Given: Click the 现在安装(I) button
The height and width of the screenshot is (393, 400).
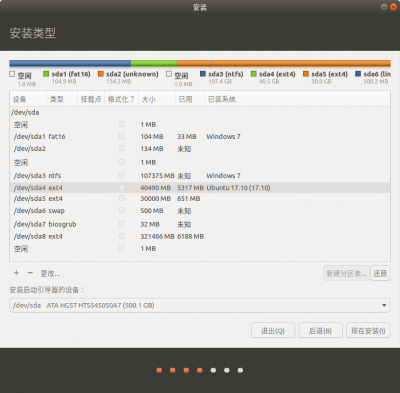Looking at the screenshot, I should pos(368,331).
